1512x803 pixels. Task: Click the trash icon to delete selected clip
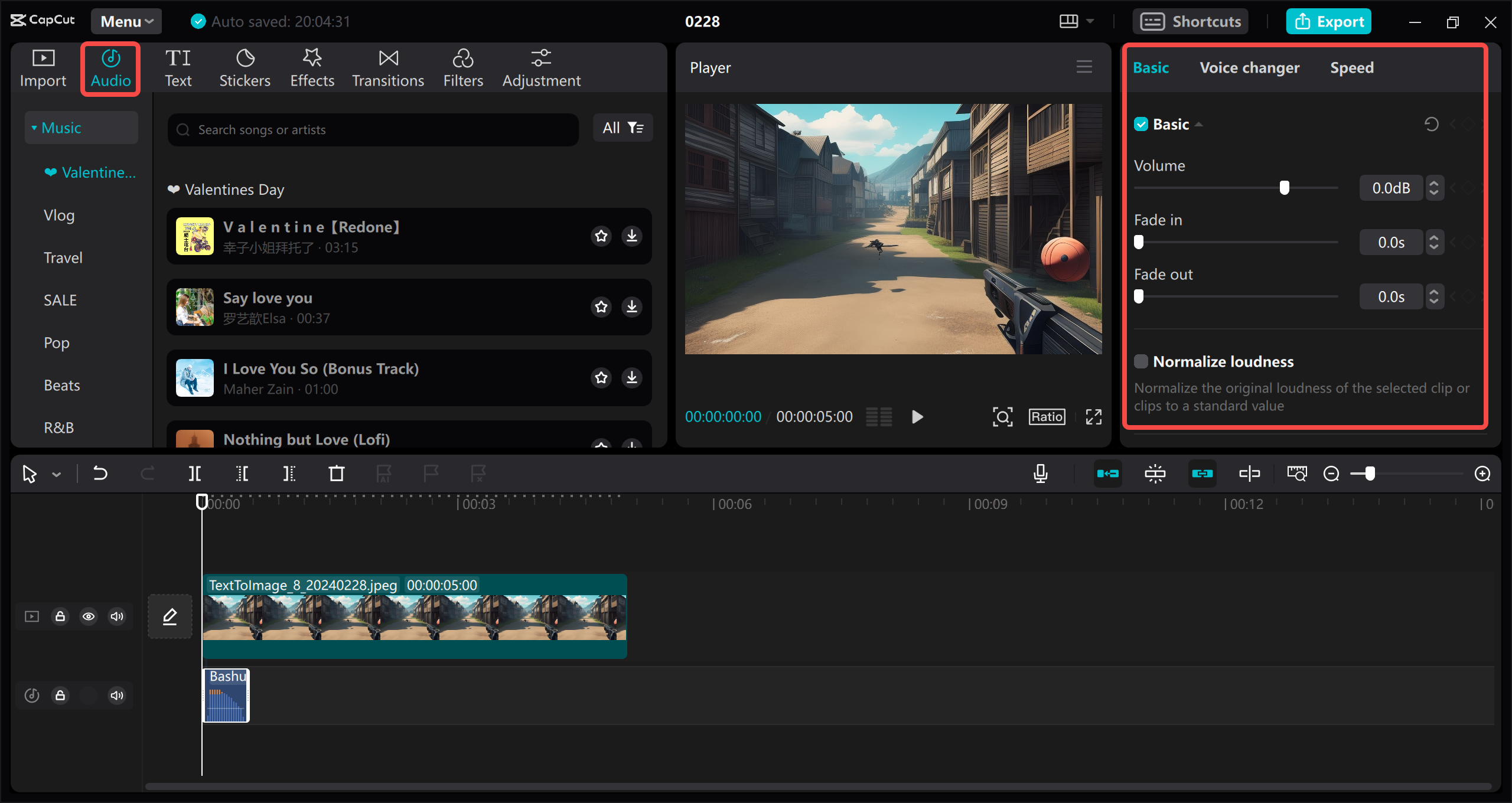pos(336,474)
